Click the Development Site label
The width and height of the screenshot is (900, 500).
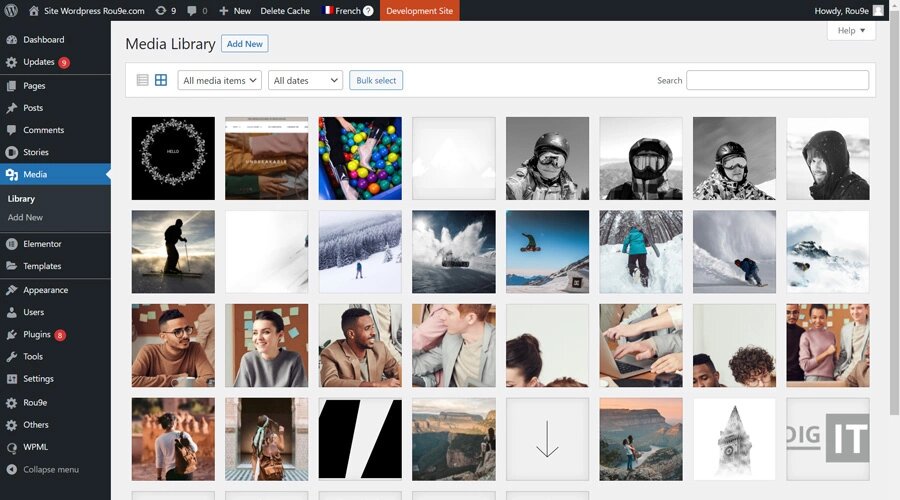coord(420,10)
